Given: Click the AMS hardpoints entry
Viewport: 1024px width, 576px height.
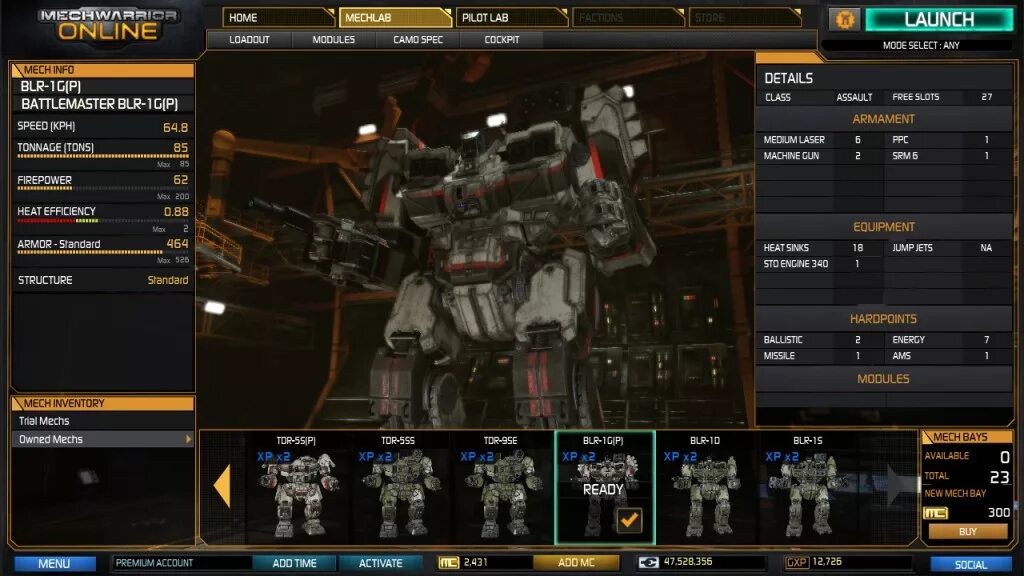Looking at the screenshot, I should (948, 356).
